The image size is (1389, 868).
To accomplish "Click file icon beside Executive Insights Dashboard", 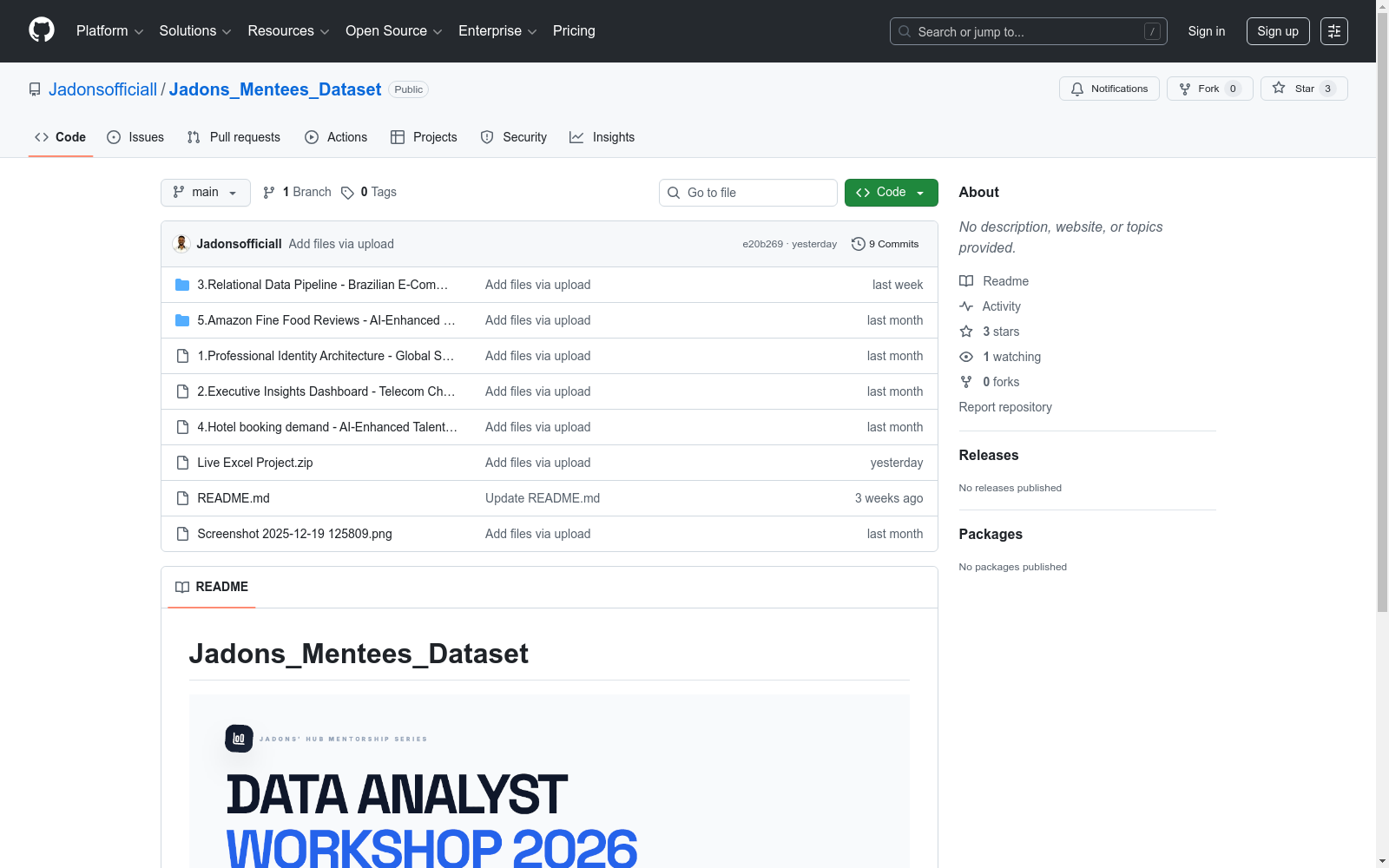I will 182,391.
